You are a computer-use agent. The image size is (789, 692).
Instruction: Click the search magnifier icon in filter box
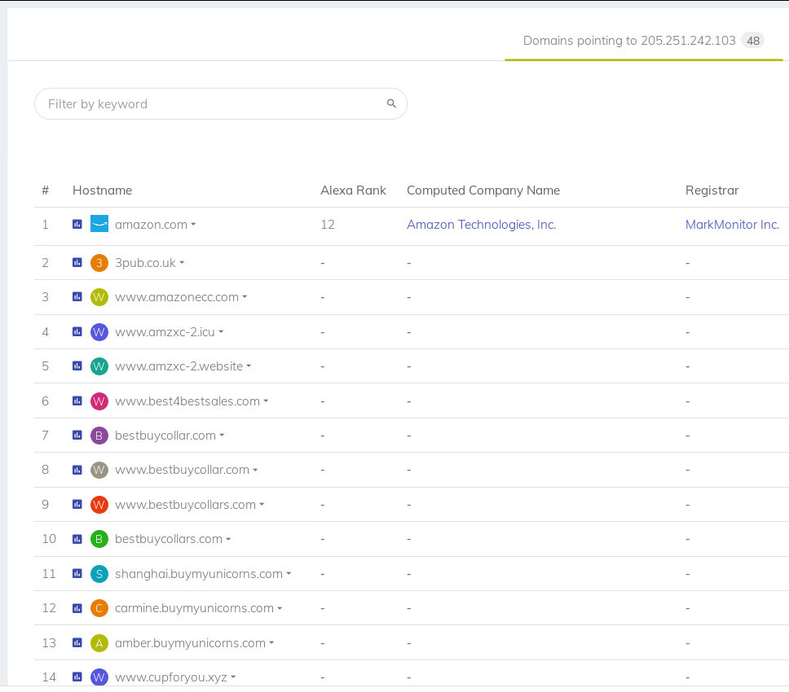(x=391, y=104)
